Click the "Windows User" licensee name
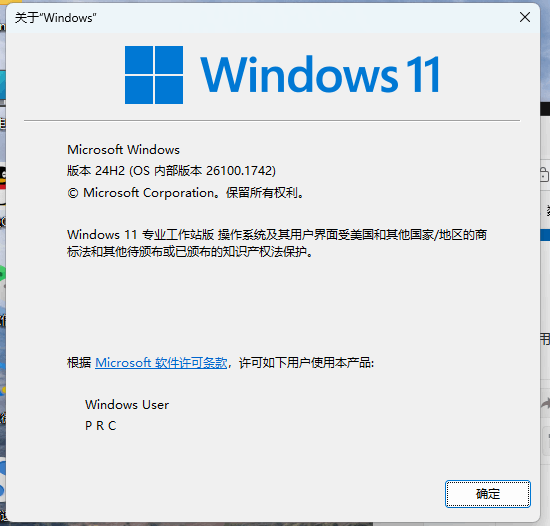 click(x=127, y=405)
